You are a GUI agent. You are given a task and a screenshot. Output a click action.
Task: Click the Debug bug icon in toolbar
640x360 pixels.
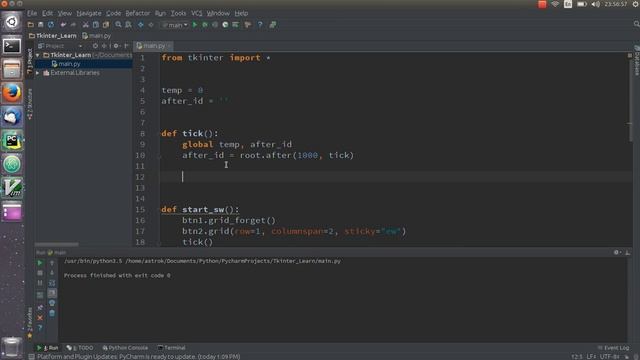(x=205, y=25)
